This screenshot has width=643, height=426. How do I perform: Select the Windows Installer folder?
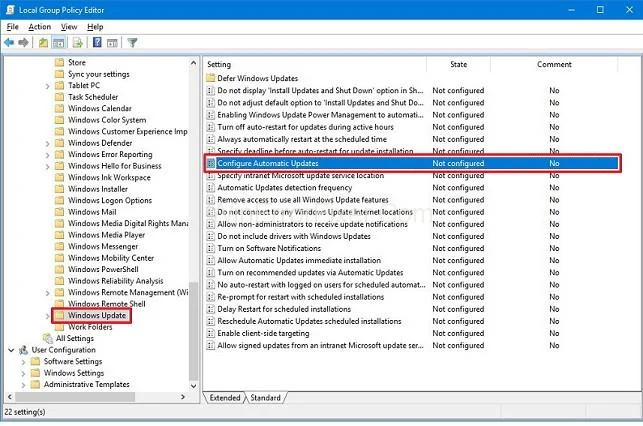[x=98, y=189]
